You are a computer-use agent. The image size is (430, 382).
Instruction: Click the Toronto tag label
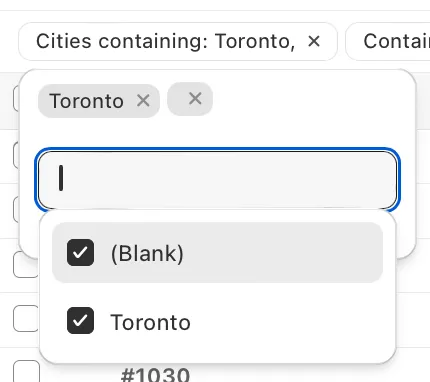coord(86,101)
